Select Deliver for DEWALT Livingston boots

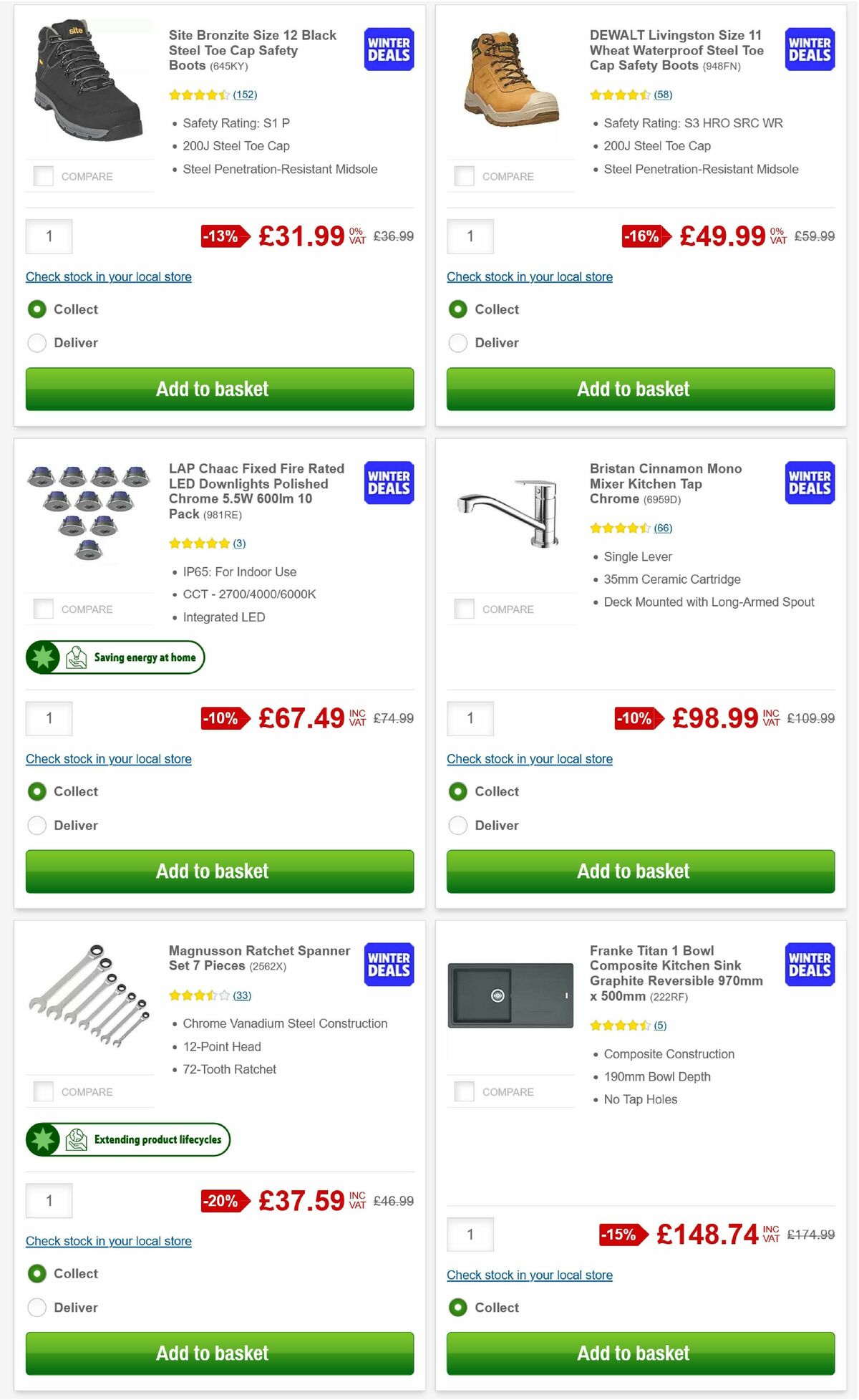457,343
